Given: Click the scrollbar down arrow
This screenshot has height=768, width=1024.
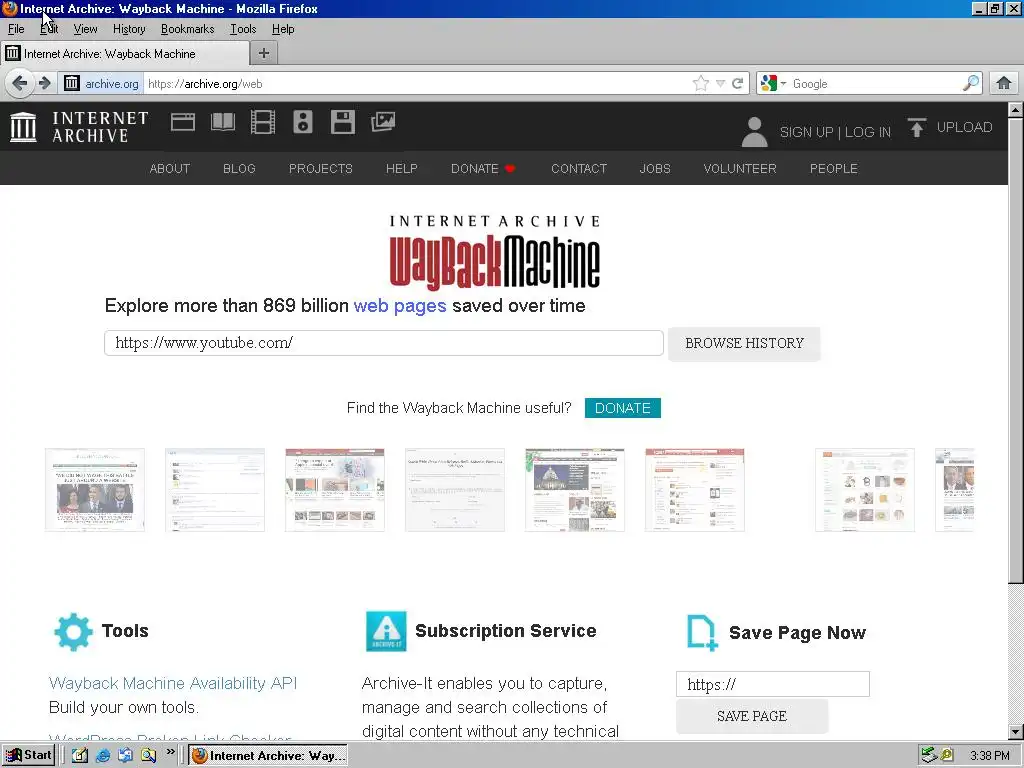Looking at the screenshot, I should coord(1016,731).
